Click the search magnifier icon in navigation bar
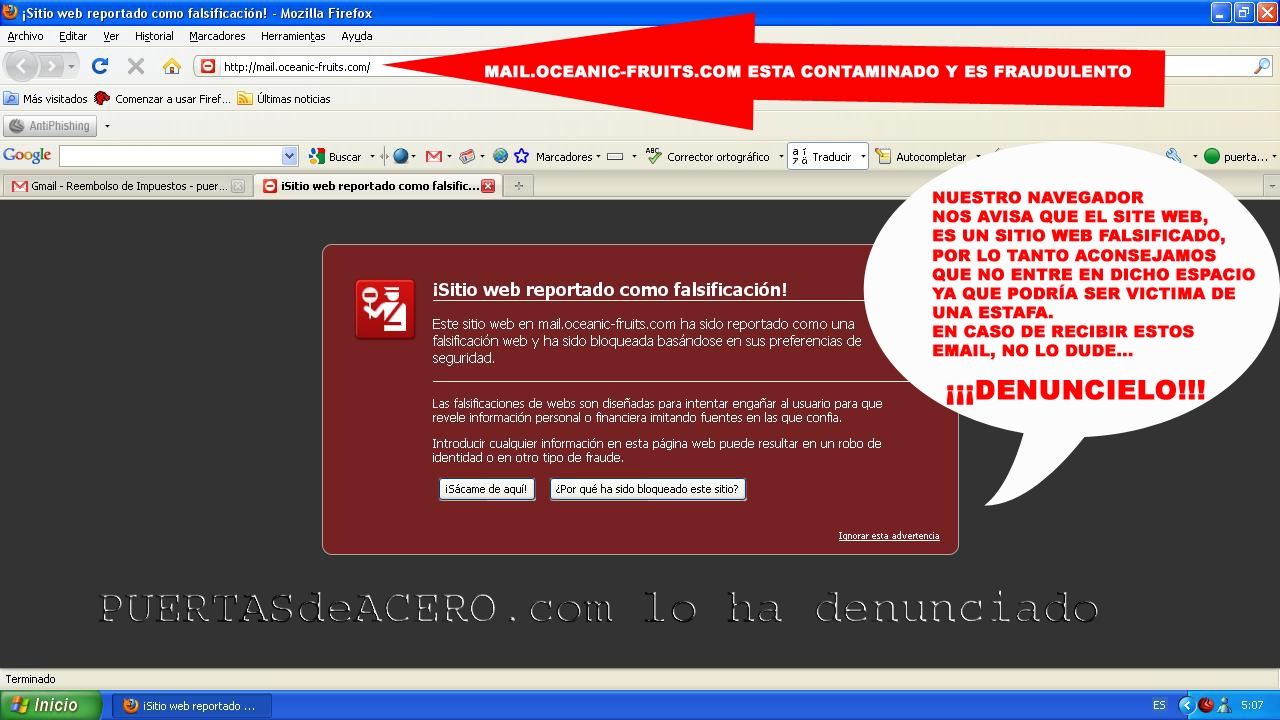1280x720 pixels. tap(1262, 66)
